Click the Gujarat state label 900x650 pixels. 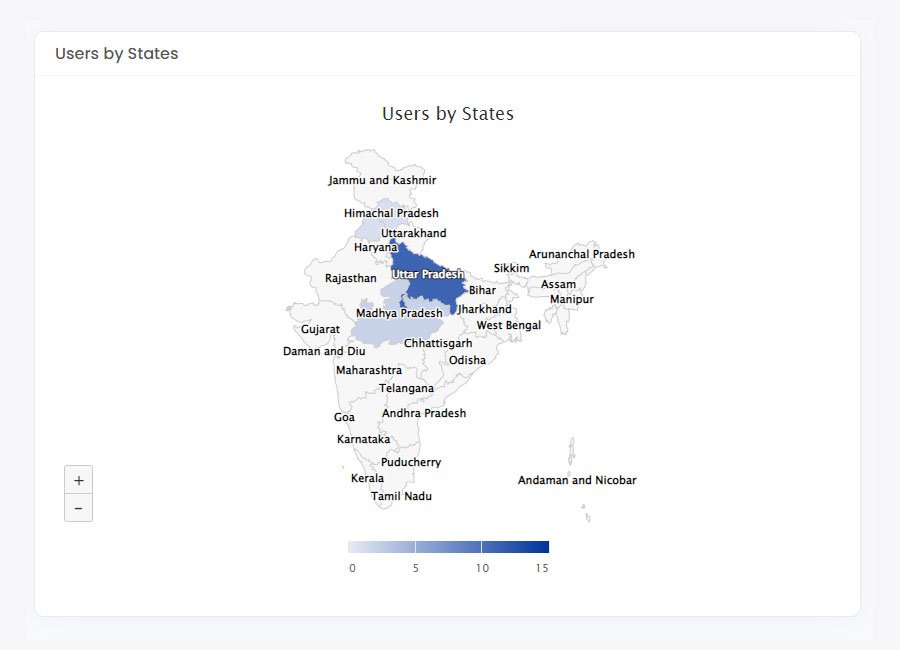(x=320, y=329)
